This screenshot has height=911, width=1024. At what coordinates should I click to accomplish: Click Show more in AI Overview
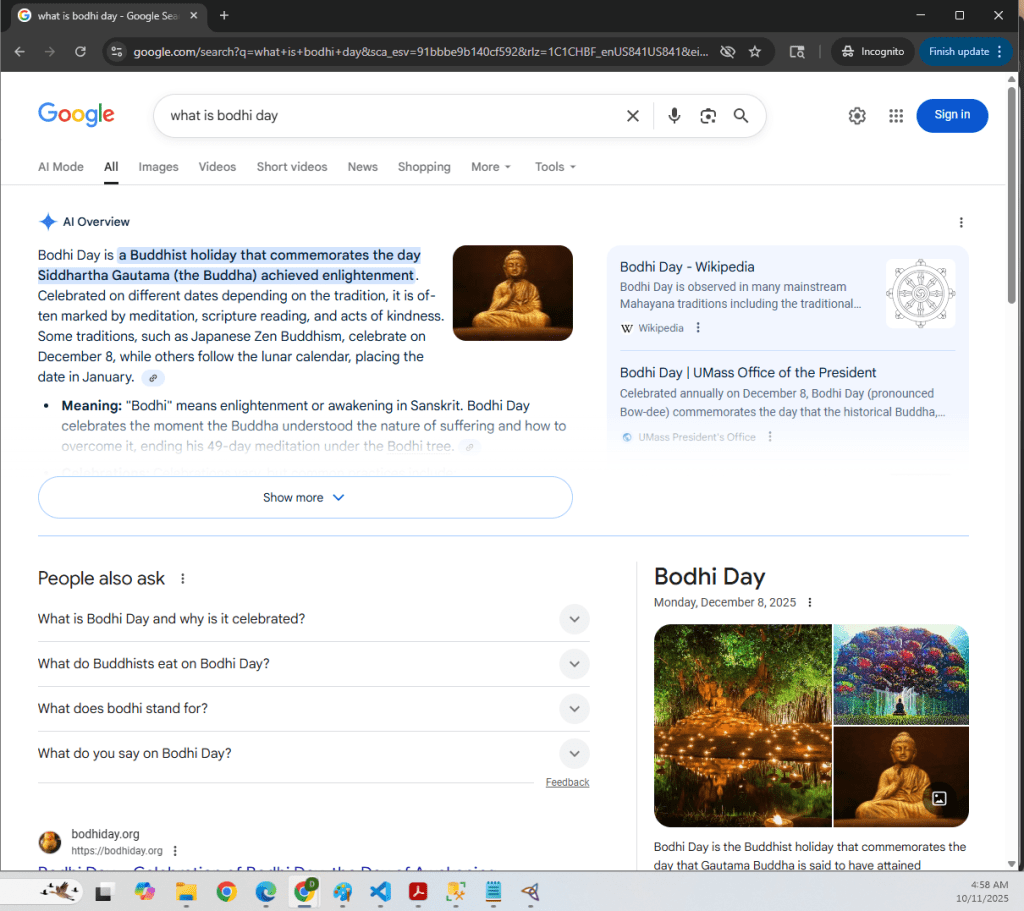point(304,497)
